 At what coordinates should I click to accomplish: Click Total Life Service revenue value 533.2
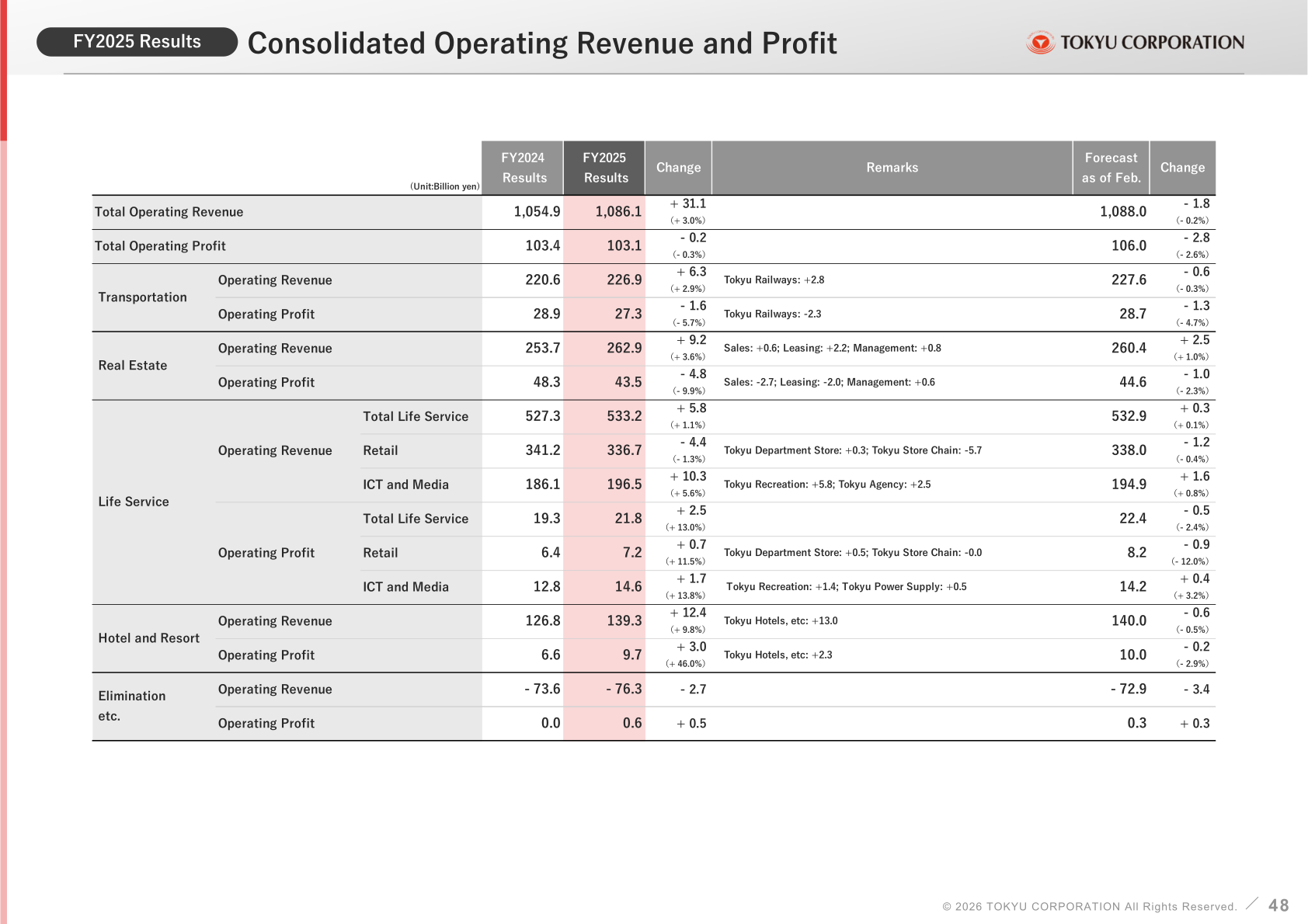624,417
